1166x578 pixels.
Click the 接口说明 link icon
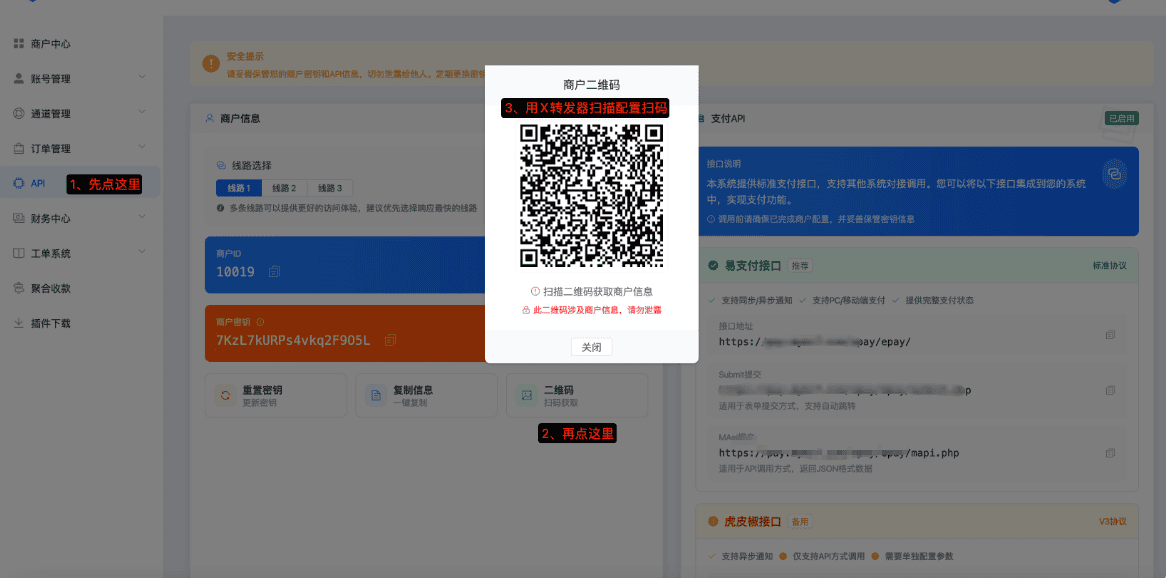click(x=1114, y=172)
